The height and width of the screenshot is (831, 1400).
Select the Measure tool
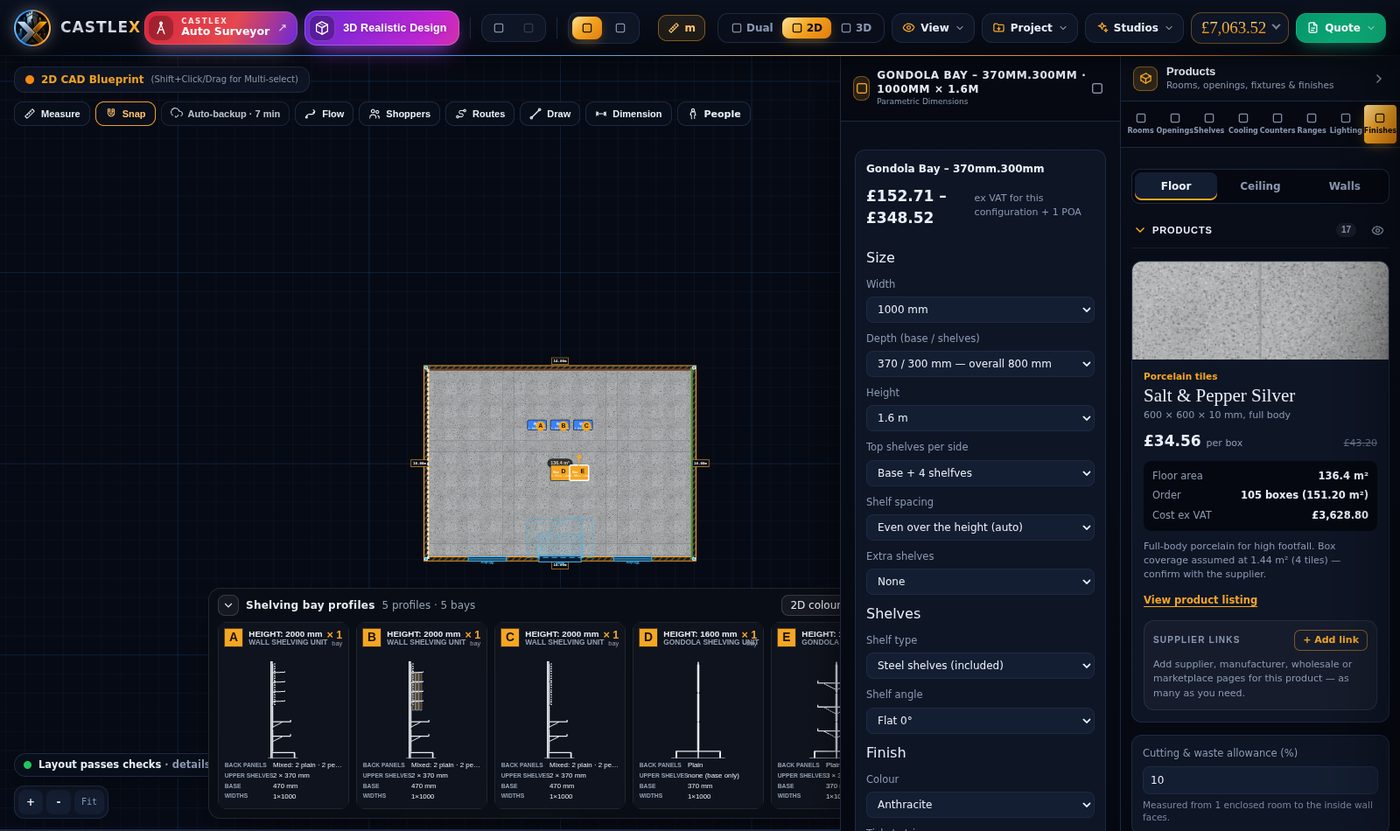tap(52, 114)
